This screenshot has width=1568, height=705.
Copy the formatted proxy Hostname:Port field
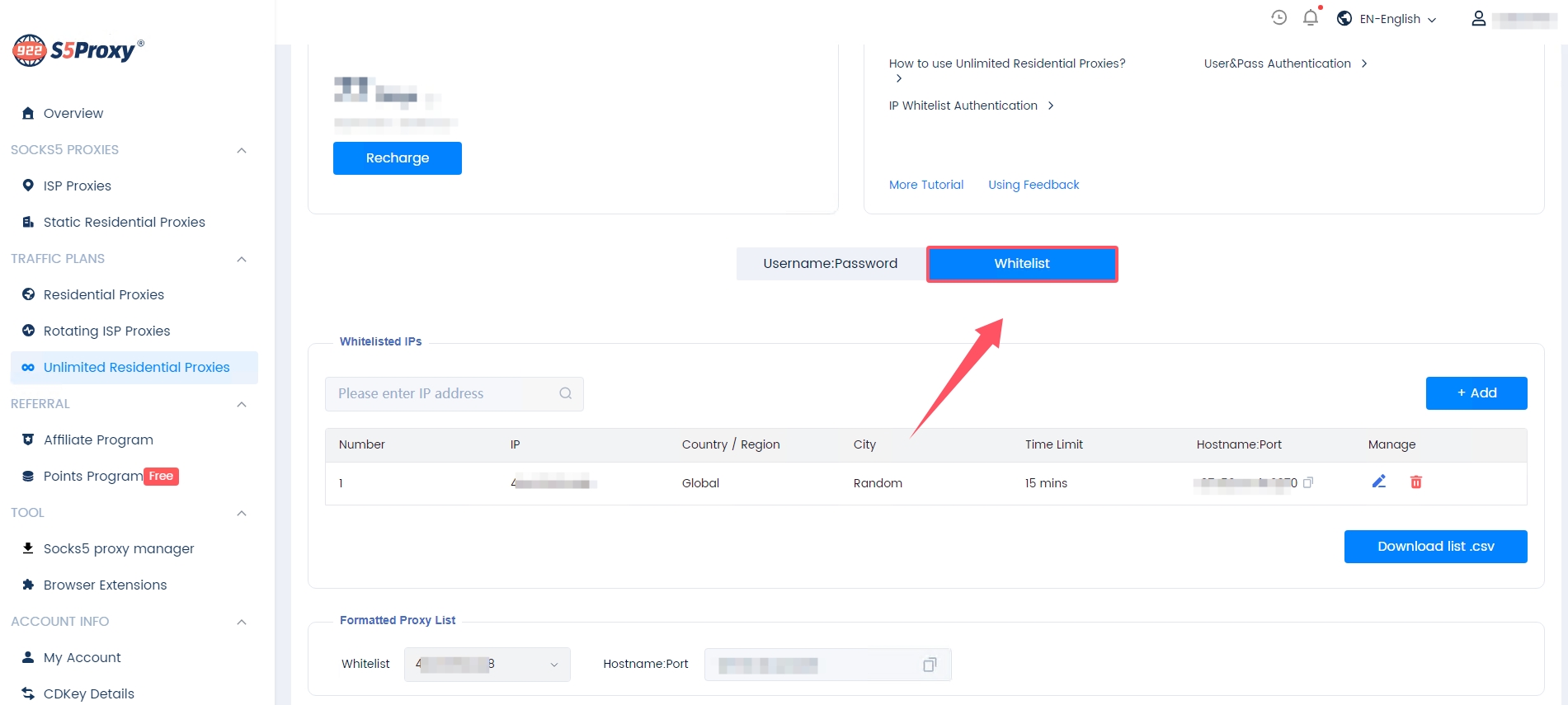click(x=930, y=665)
